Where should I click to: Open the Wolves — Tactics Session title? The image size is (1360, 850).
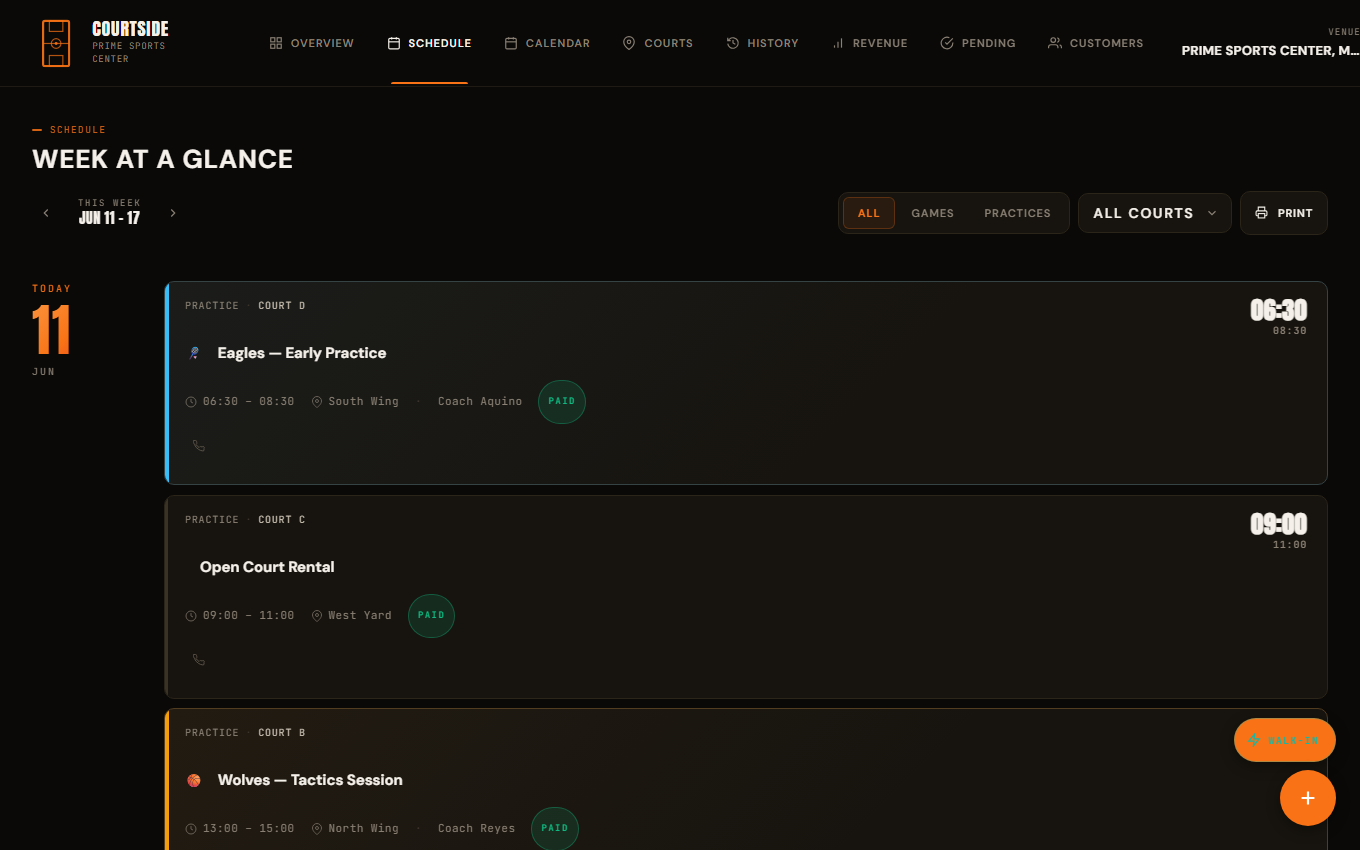click(x=310, y=780)
